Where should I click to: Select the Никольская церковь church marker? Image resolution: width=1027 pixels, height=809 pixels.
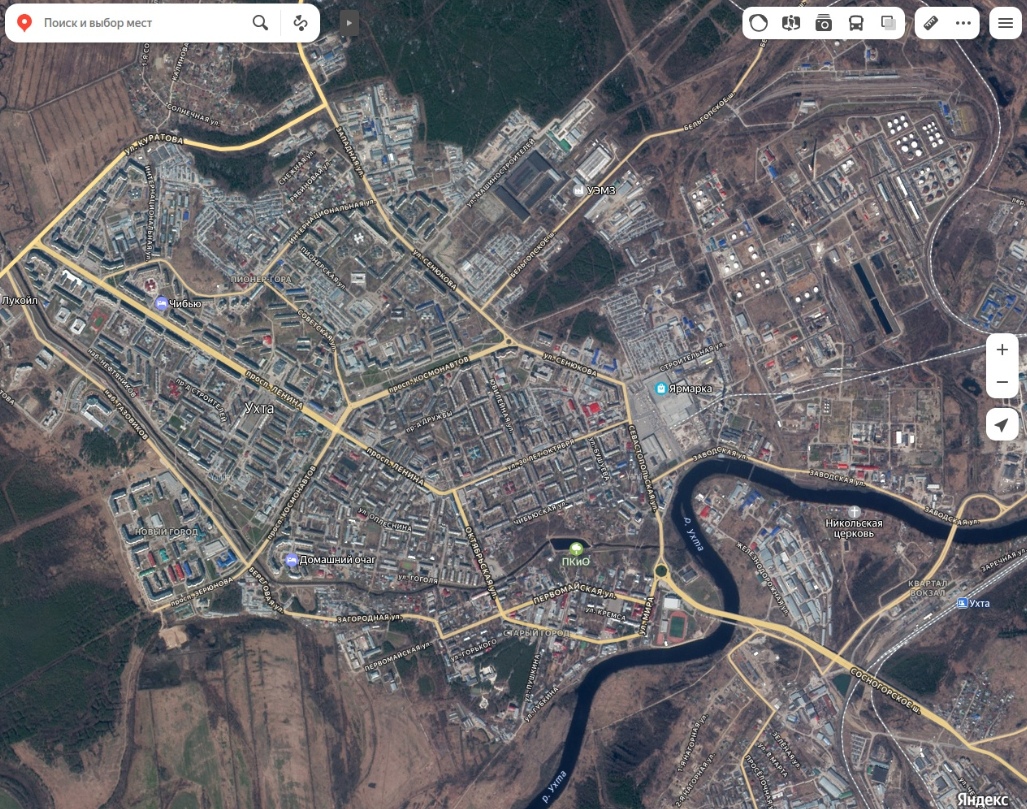(853, 511)
